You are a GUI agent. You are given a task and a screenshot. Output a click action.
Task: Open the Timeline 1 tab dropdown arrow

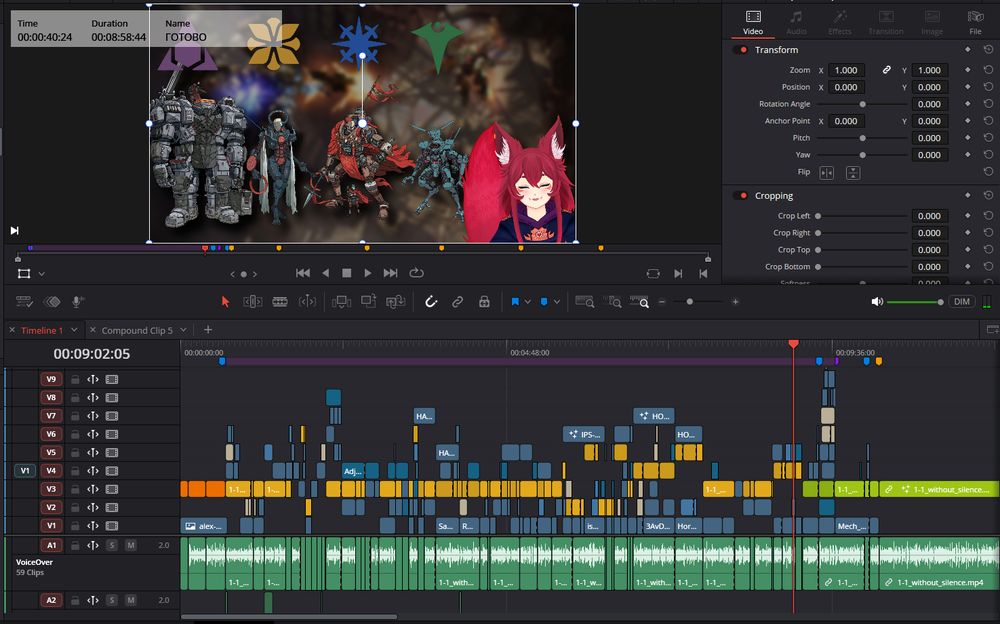pos(74,330)
